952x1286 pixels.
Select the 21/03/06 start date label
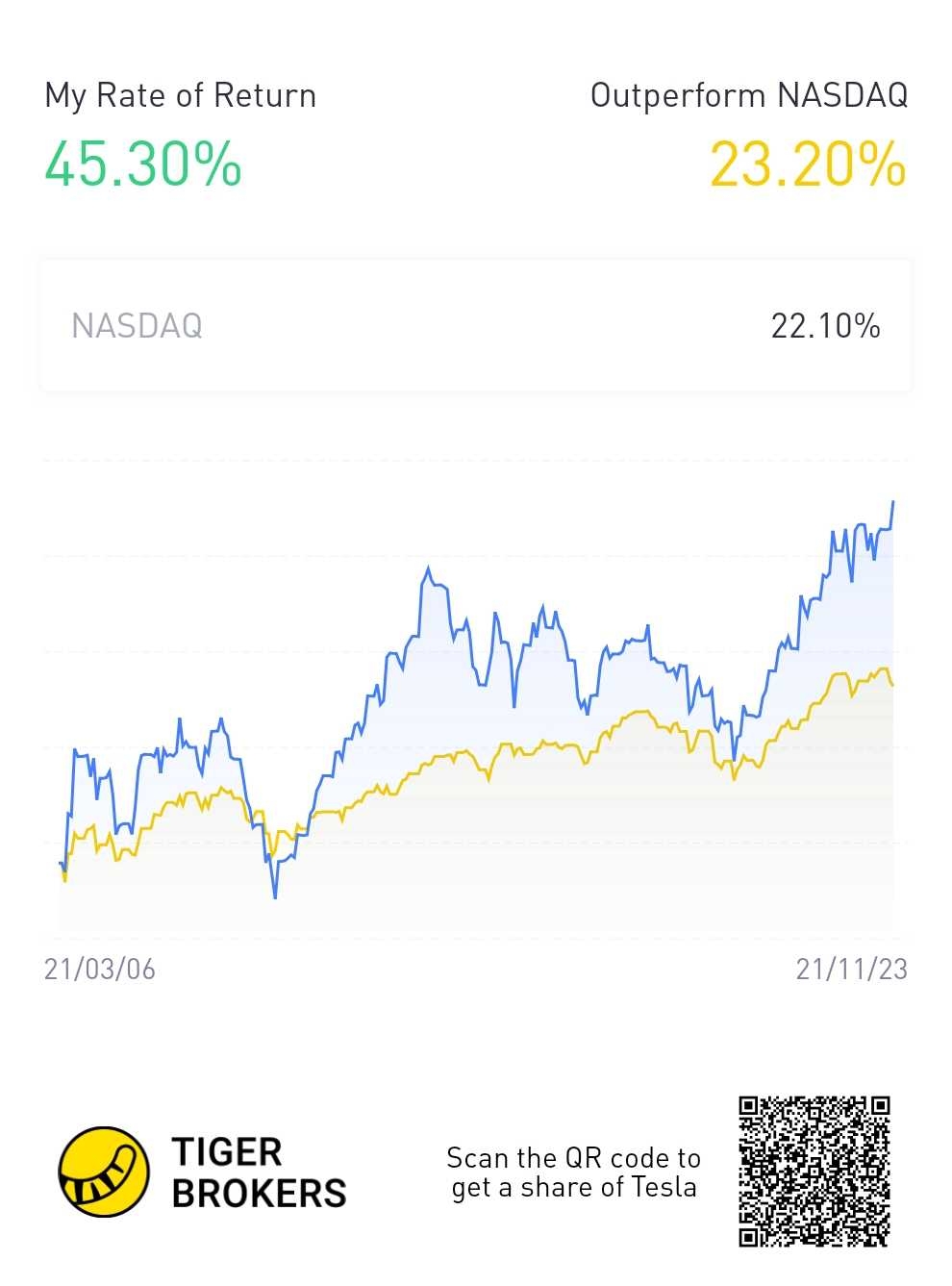click(x=100, y=969)
